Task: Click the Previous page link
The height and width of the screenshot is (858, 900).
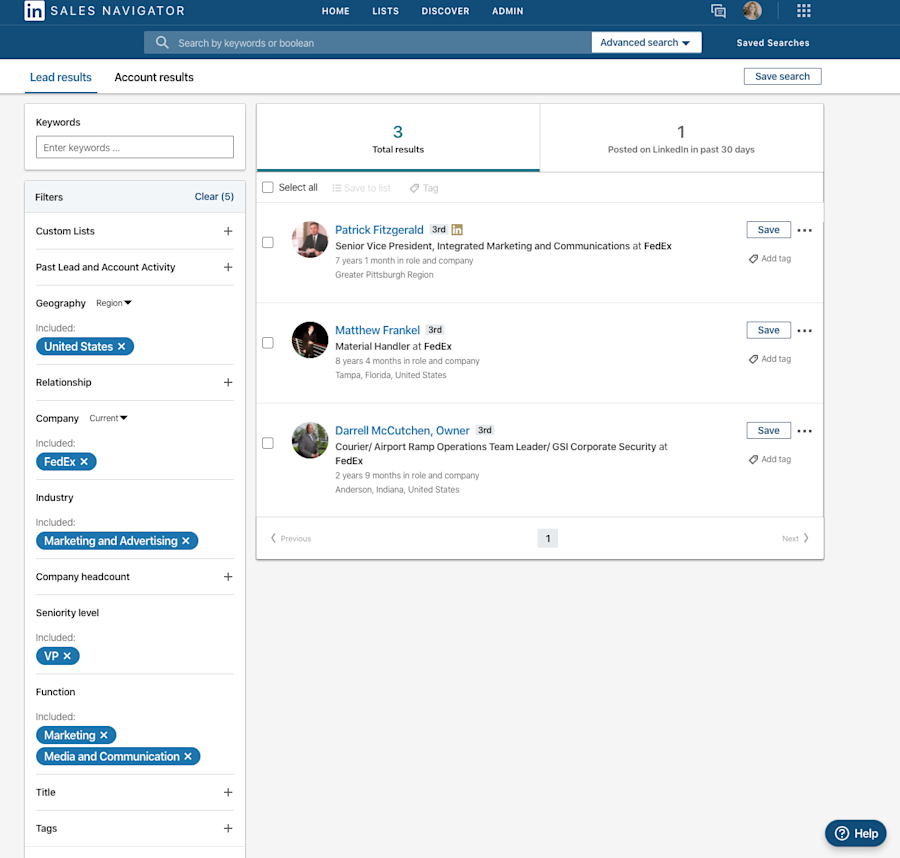Action: click(x=291, y=538)
